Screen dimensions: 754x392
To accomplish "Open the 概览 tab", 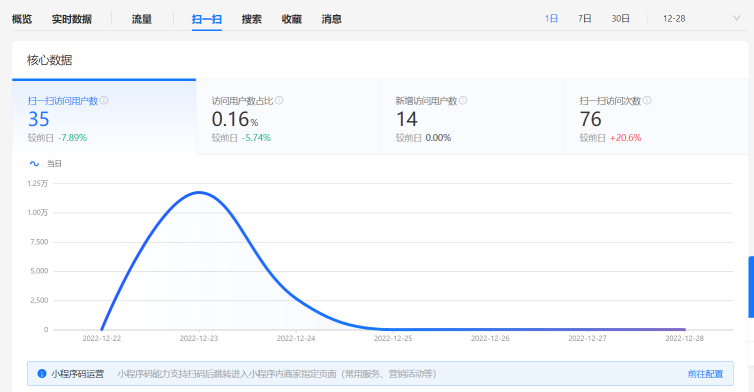I will coord(22,19).
